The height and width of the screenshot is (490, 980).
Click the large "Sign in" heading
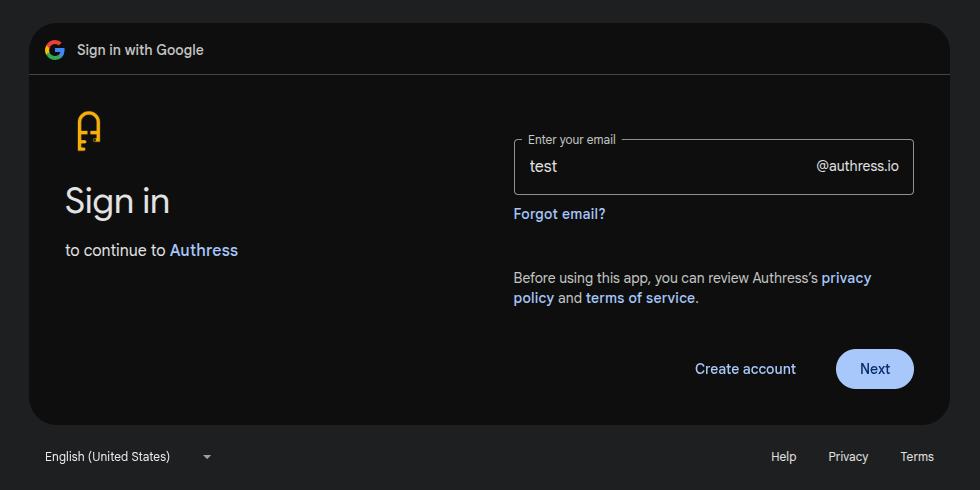click(x=117, y=202)
